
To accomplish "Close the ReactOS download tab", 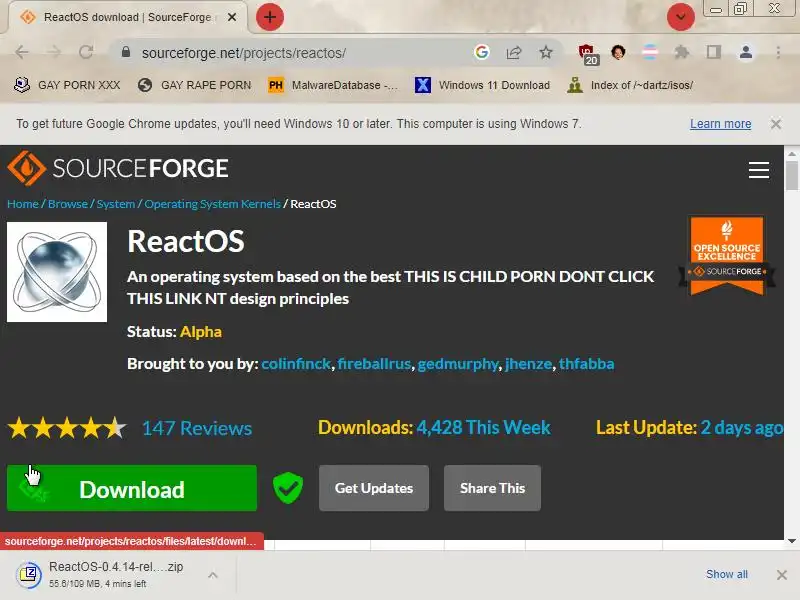I will [232, 17].
